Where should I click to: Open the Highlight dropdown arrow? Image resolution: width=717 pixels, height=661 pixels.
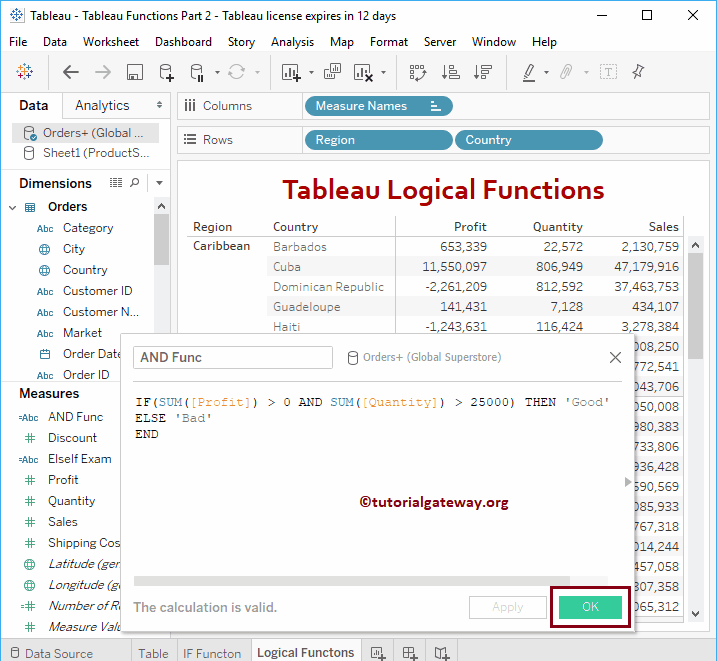[546, 72]
